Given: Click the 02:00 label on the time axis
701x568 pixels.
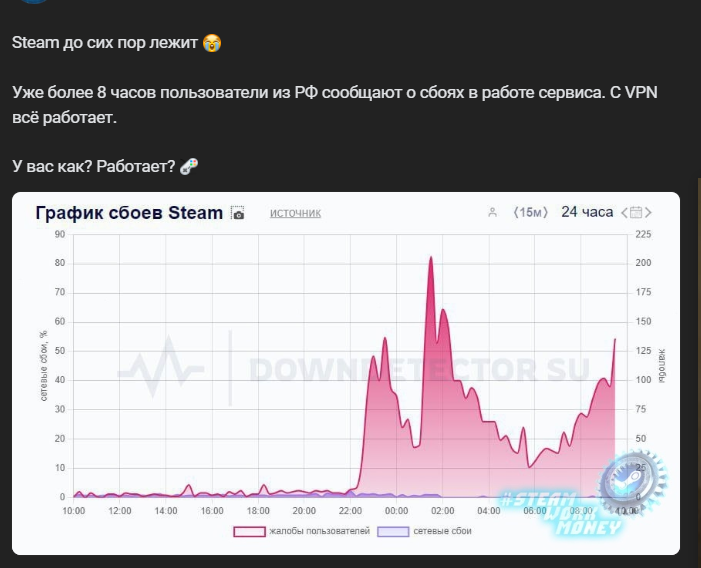Looking at the screenshot, I should [443, 511].
